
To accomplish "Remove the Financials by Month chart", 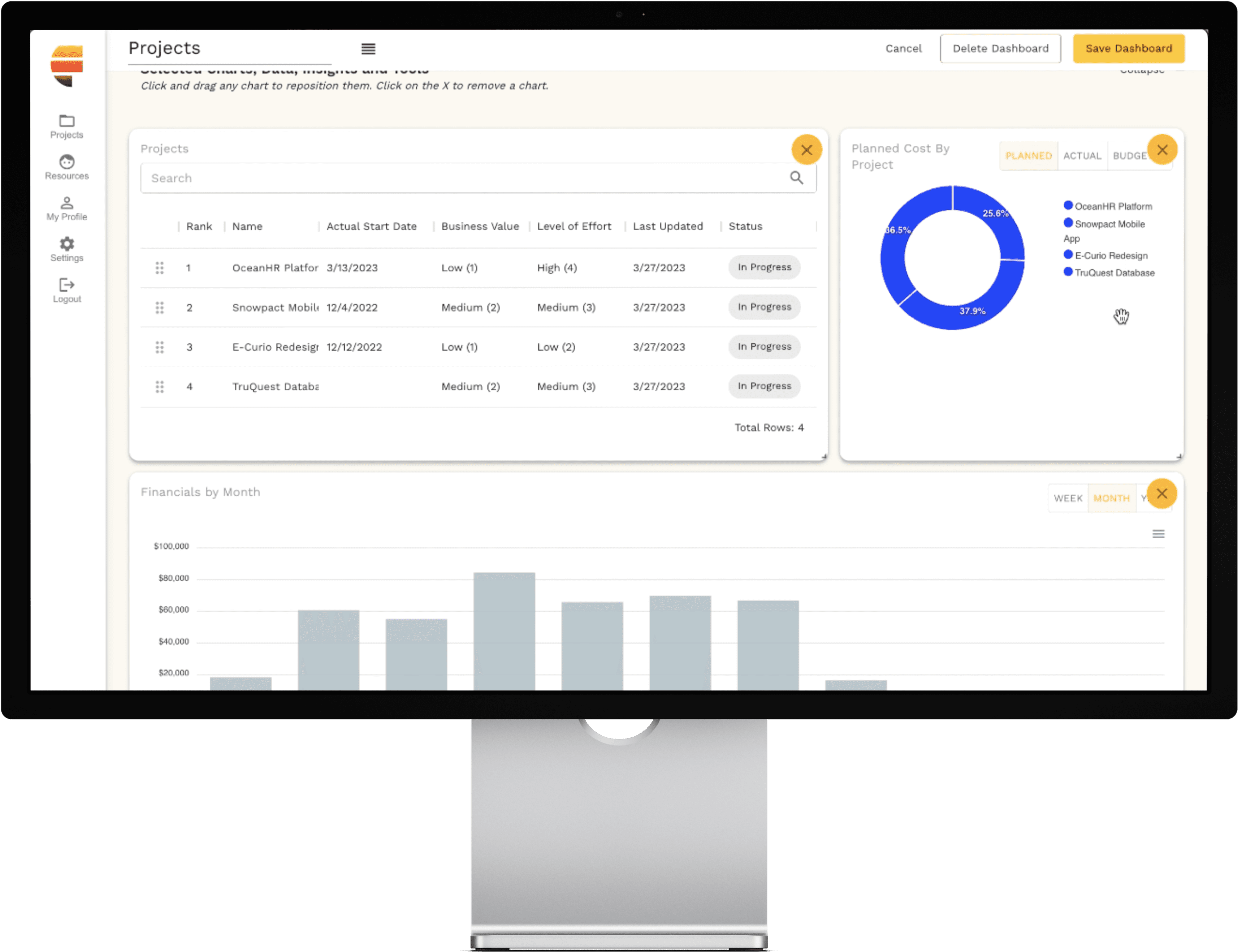I will (1162, 493).
